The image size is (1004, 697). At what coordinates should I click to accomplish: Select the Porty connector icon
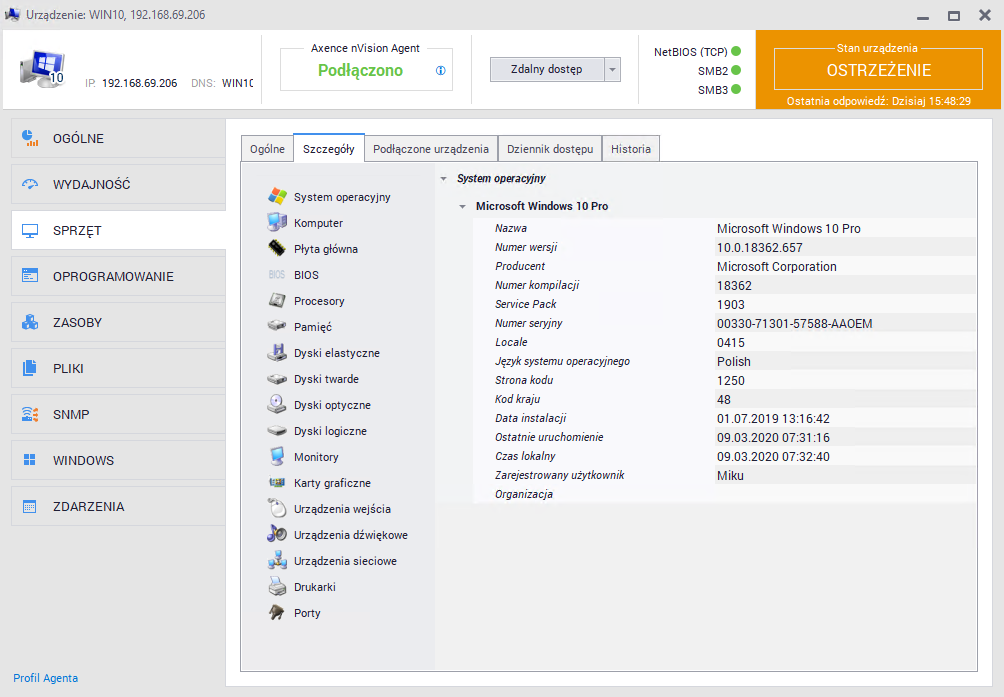[x=277, y=613]
